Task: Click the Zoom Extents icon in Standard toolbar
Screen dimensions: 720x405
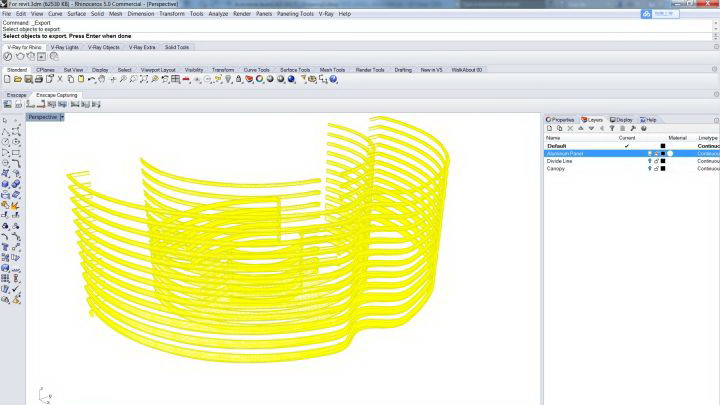Action: coord(145,79)
